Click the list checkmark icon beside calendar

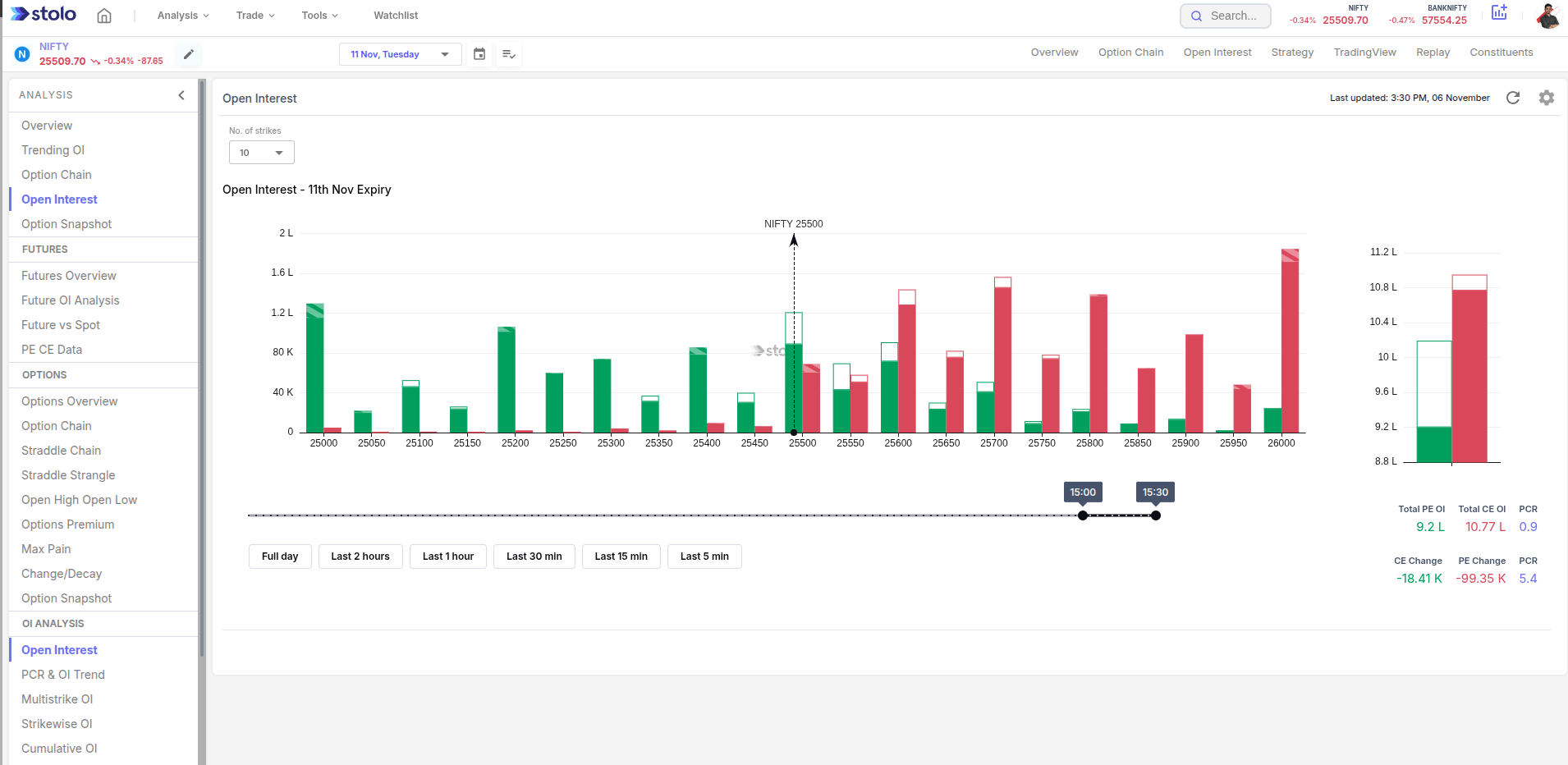tap(509, 54)
